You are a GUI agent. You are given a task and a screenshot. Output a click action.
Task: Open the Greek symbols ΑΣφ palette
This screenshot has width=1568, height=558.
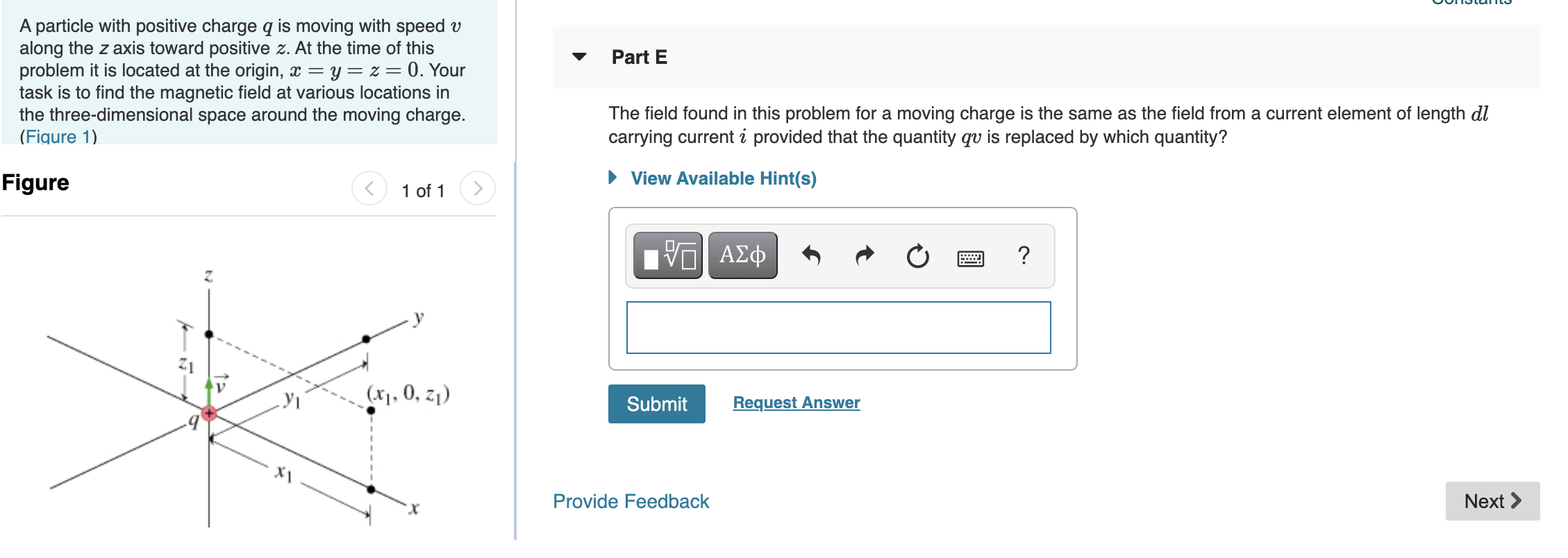click(741, 255)
